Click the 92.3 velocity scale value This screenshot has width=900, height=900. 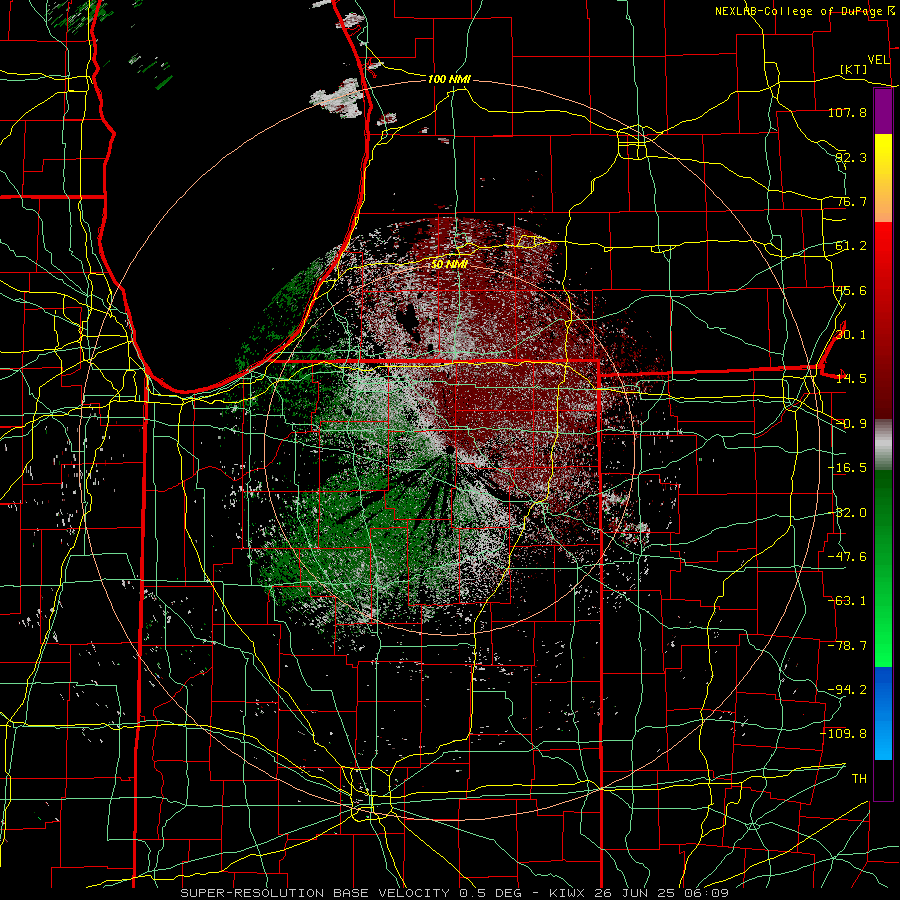851,157
